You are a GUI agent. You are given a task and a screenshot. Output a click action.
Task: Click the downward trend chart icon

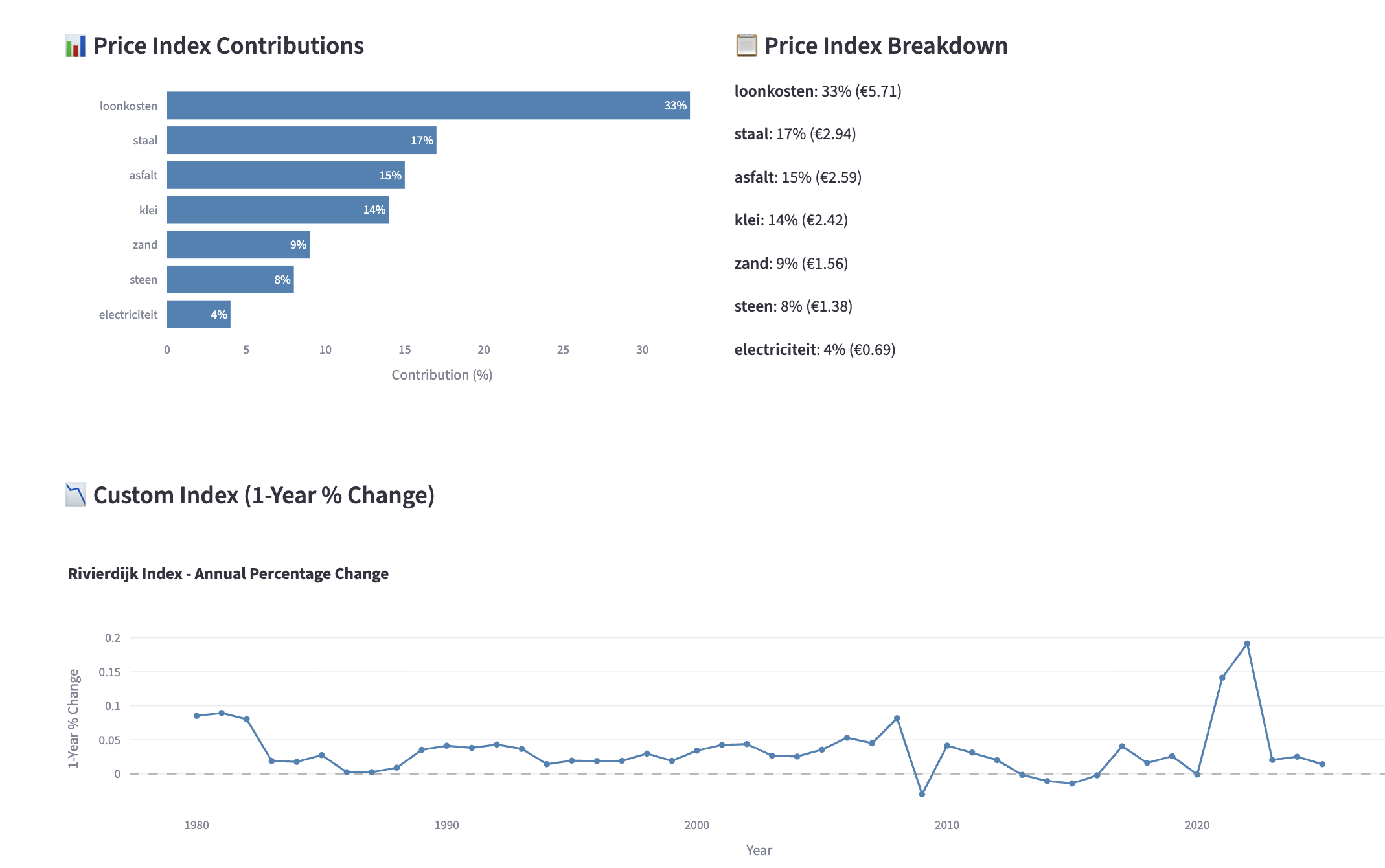pos(76,495)
